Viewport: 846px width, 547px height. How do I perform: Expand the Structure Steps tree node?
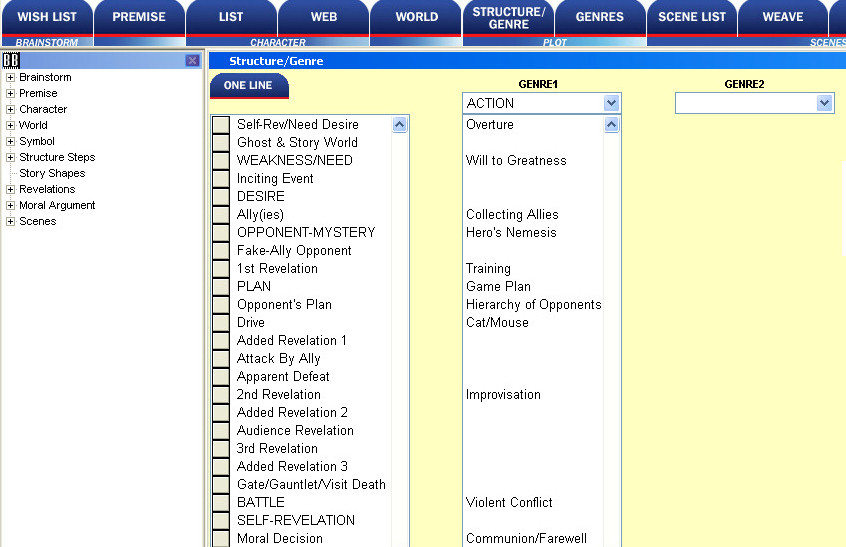pos(10,158)
